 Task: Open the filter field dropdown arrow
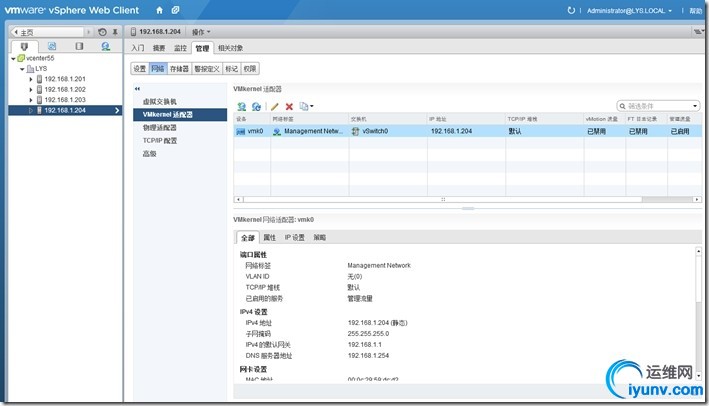point(695,106)
